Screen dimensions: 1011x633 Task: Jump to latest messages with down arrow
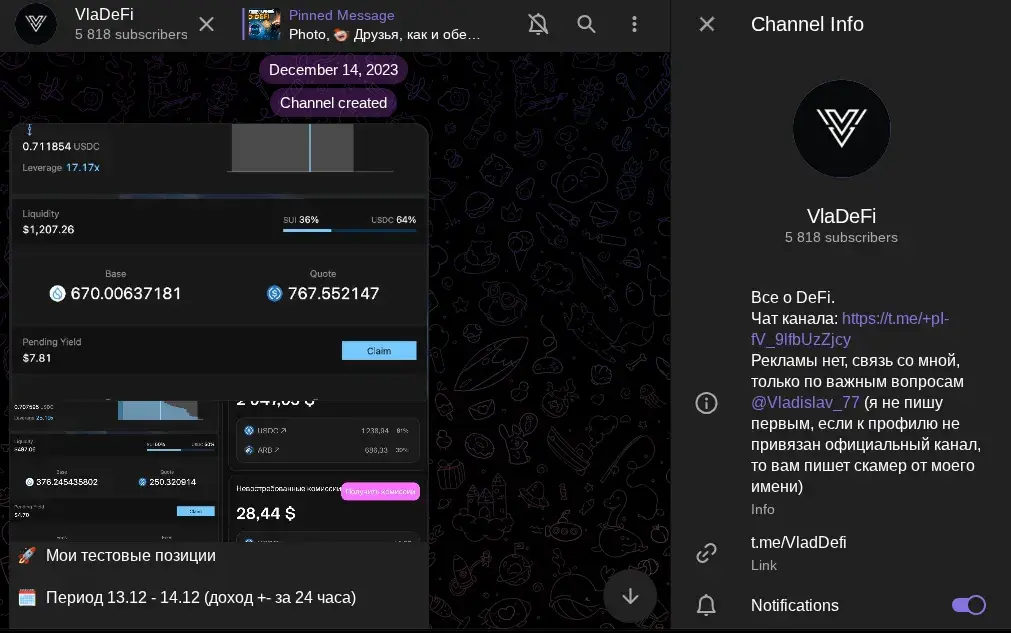[x=630, y=596]
